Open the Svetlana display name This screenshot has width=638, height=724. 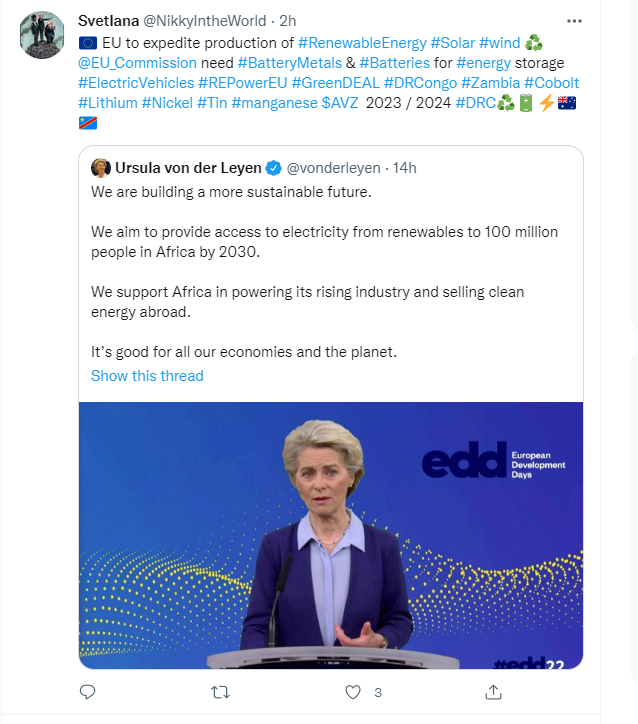click(x=108, y=21)
